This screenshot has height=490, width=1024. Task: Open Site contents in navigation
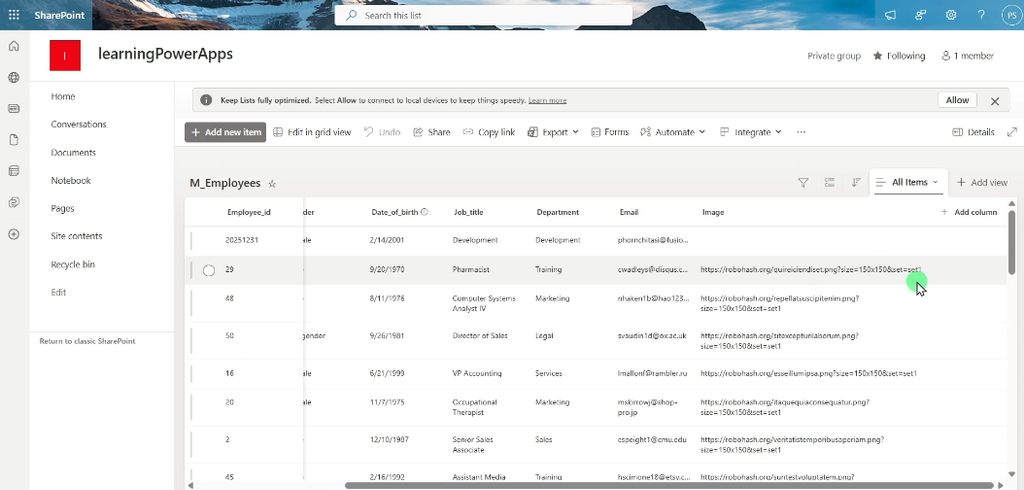pos(76,236)
